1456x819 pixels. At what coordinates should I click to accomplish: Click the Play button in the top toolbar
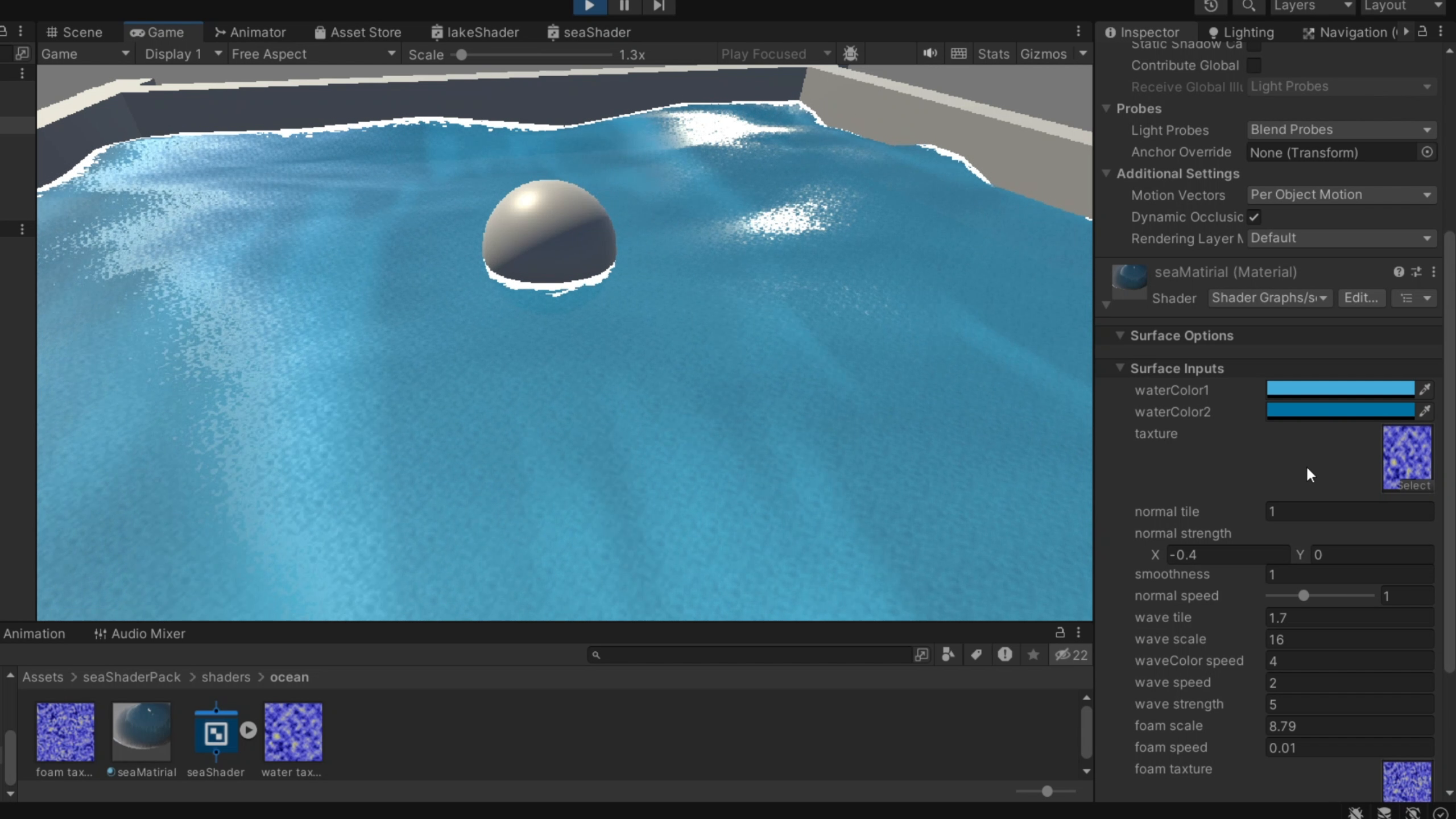point(589,6)
